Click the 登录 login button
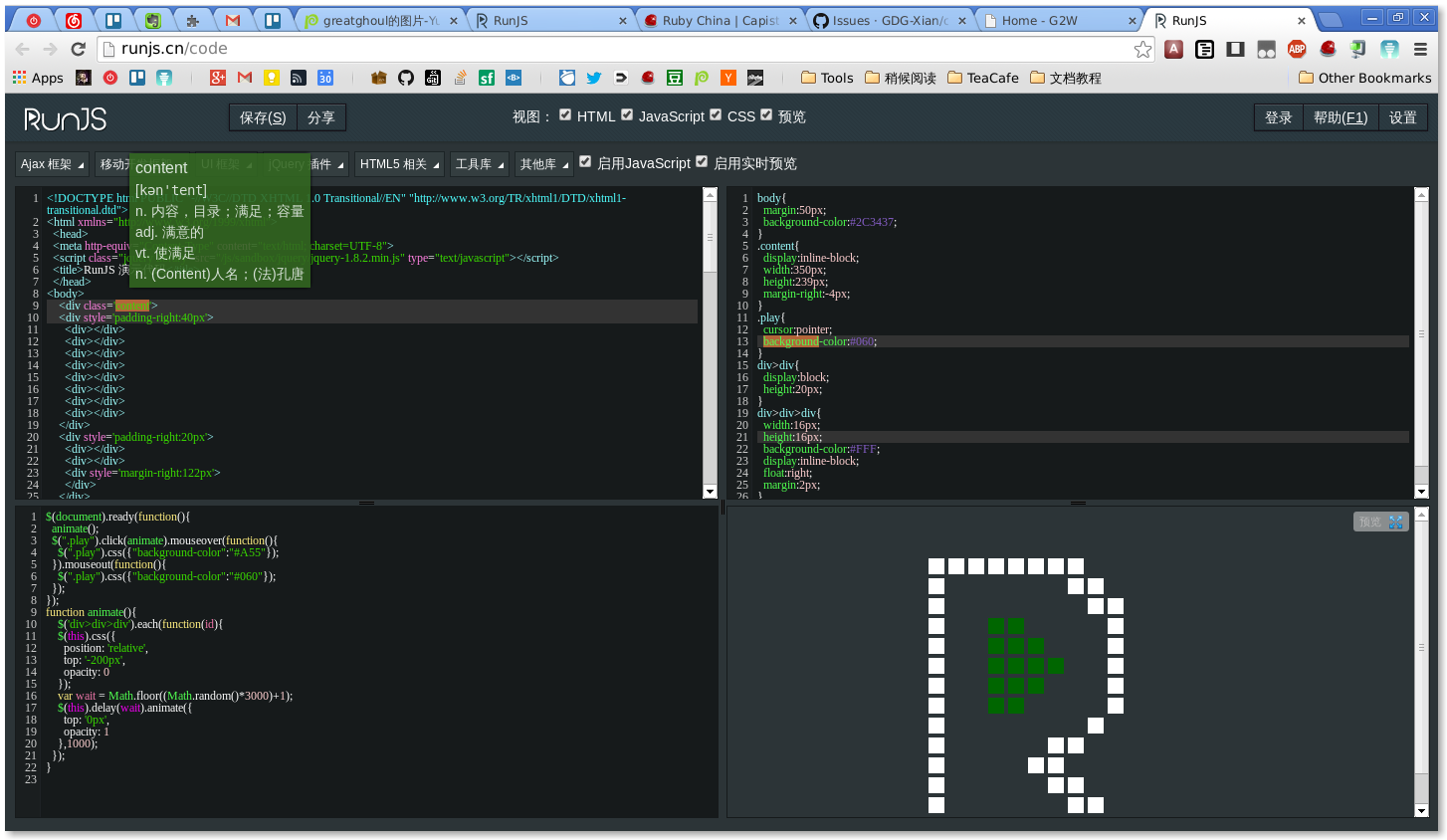The image size is (1447, 840). (x=1278, y=117)
